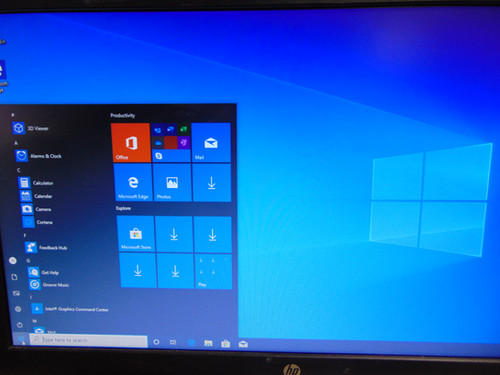Open Mail from the taskbar
The width and height of the screenshot is (500, 375).
pyautogui.click(x=243, y=344)
